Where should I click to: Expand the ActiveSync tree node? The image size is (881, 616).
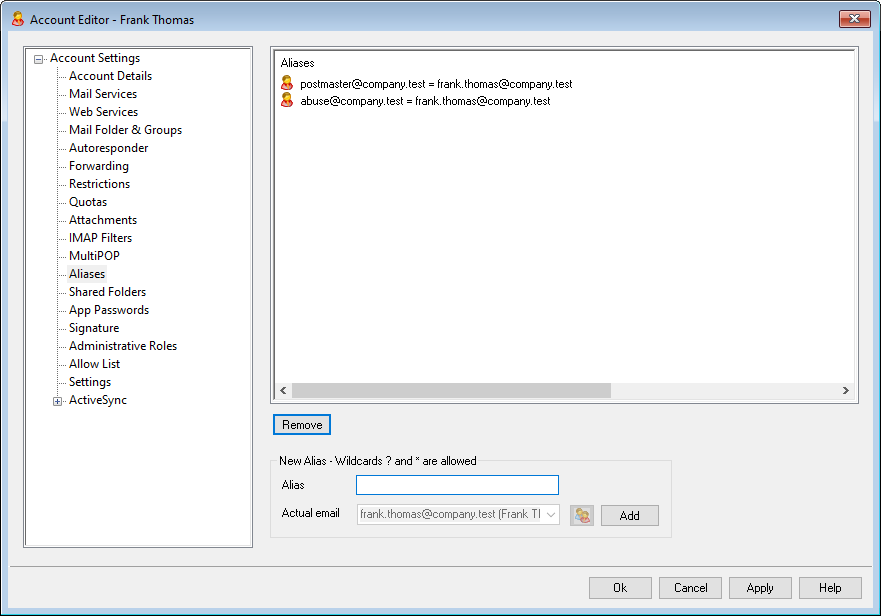pyautogui.click(x=58, y=401)
